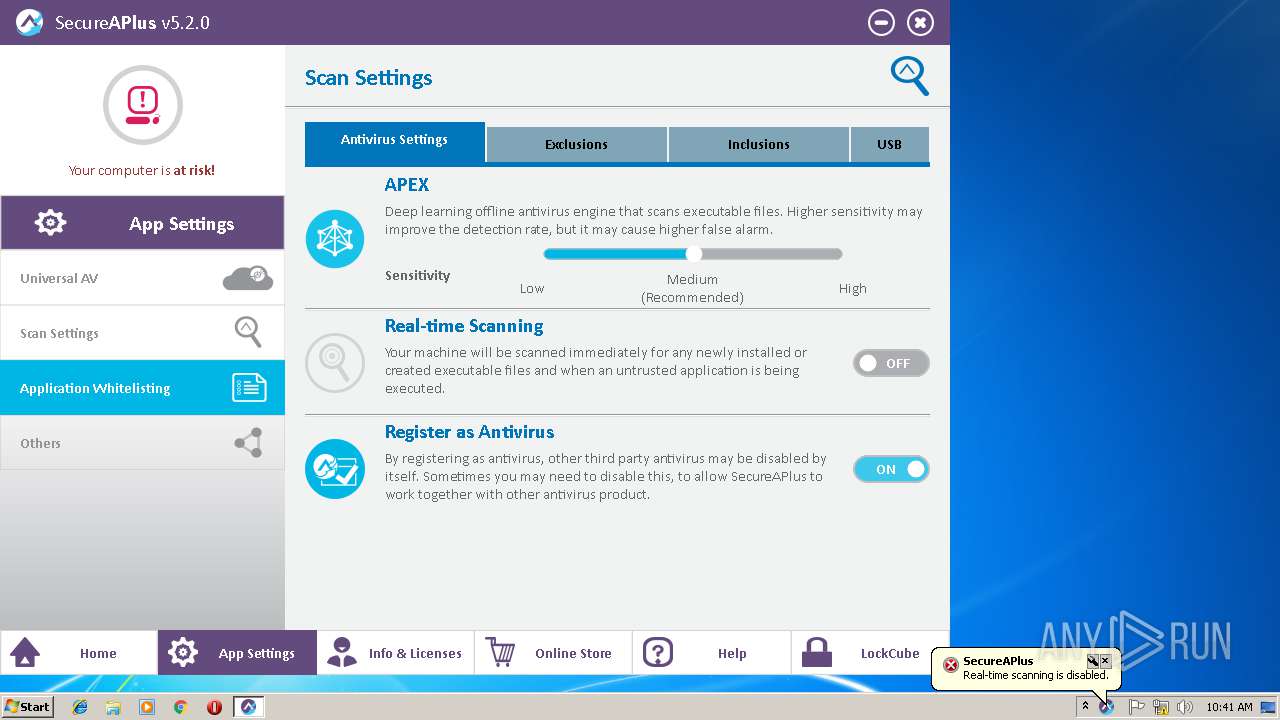Click the Action Center flag tray icon
Viewport: 1280px width, 720px height.
pos(1137,707)
